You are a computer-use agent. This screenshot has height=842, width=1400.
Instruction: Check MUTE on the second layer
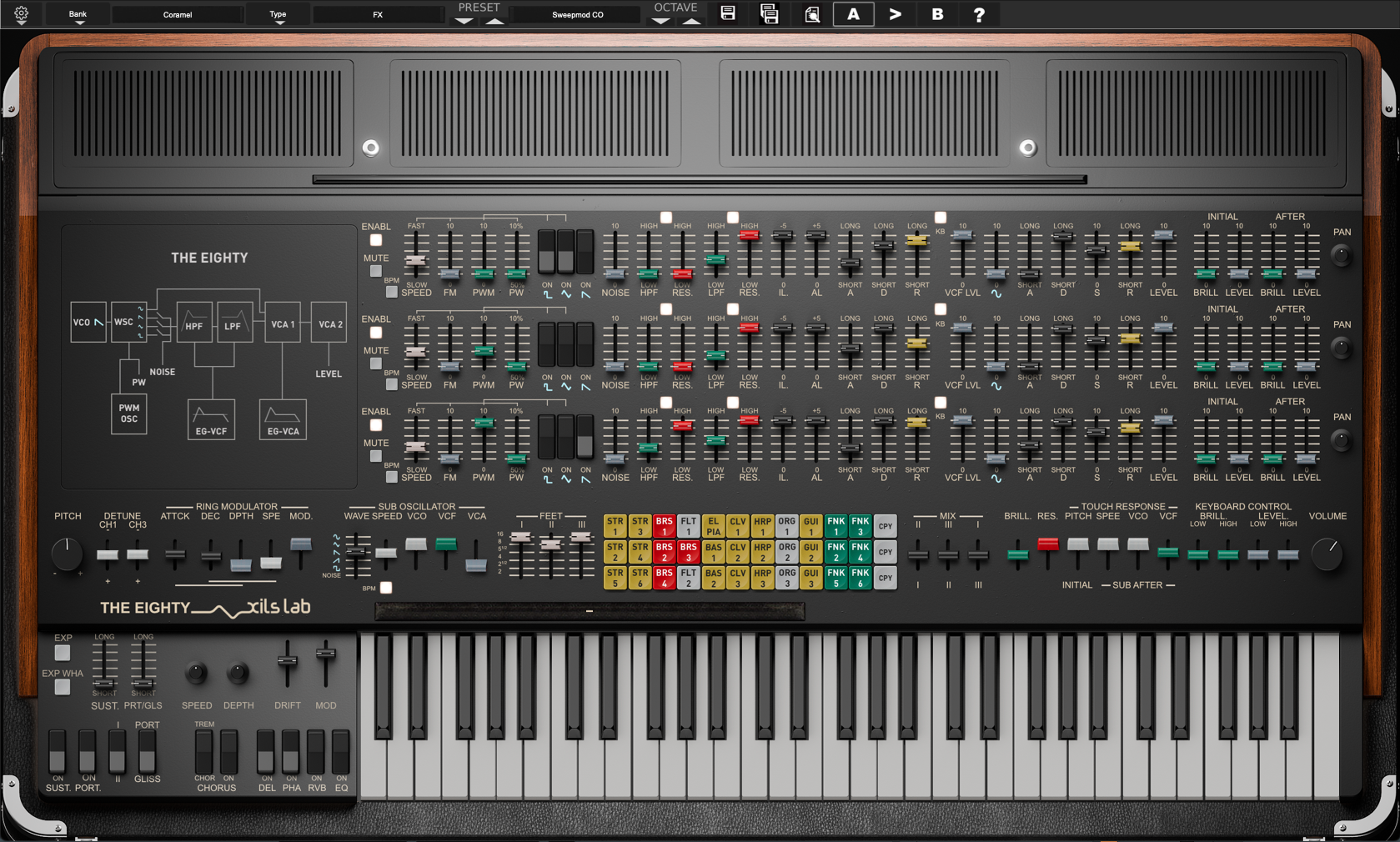pyautogui.click(x=376, y=364)
